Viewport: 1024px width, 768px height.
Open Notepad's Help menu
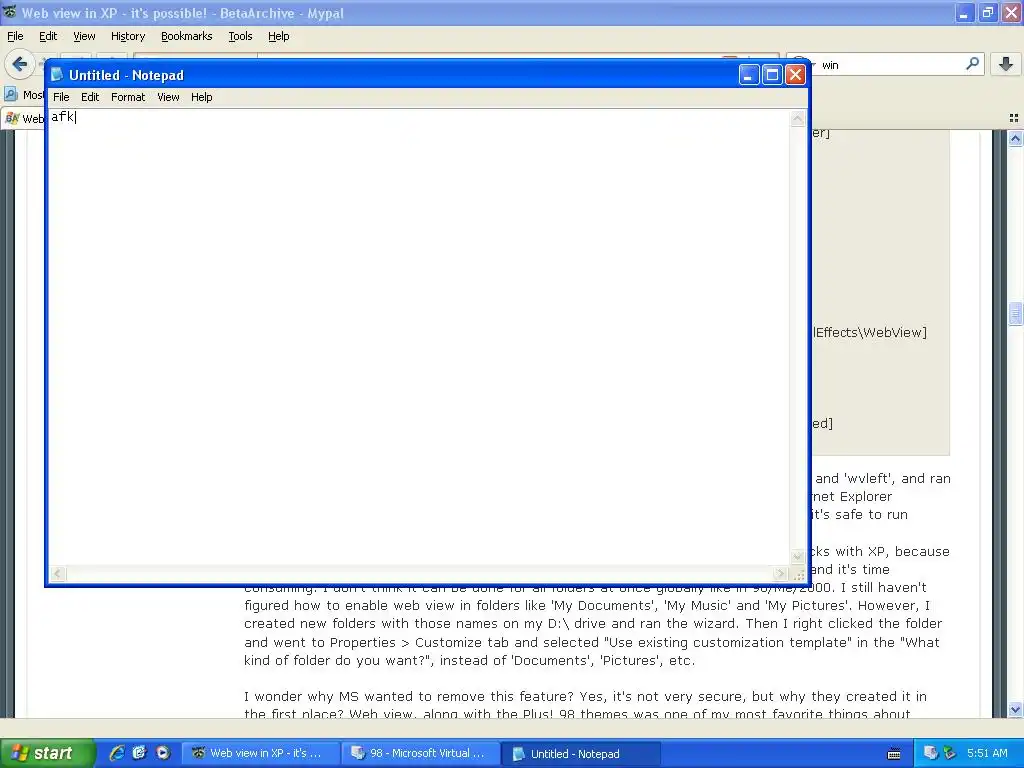201,97
